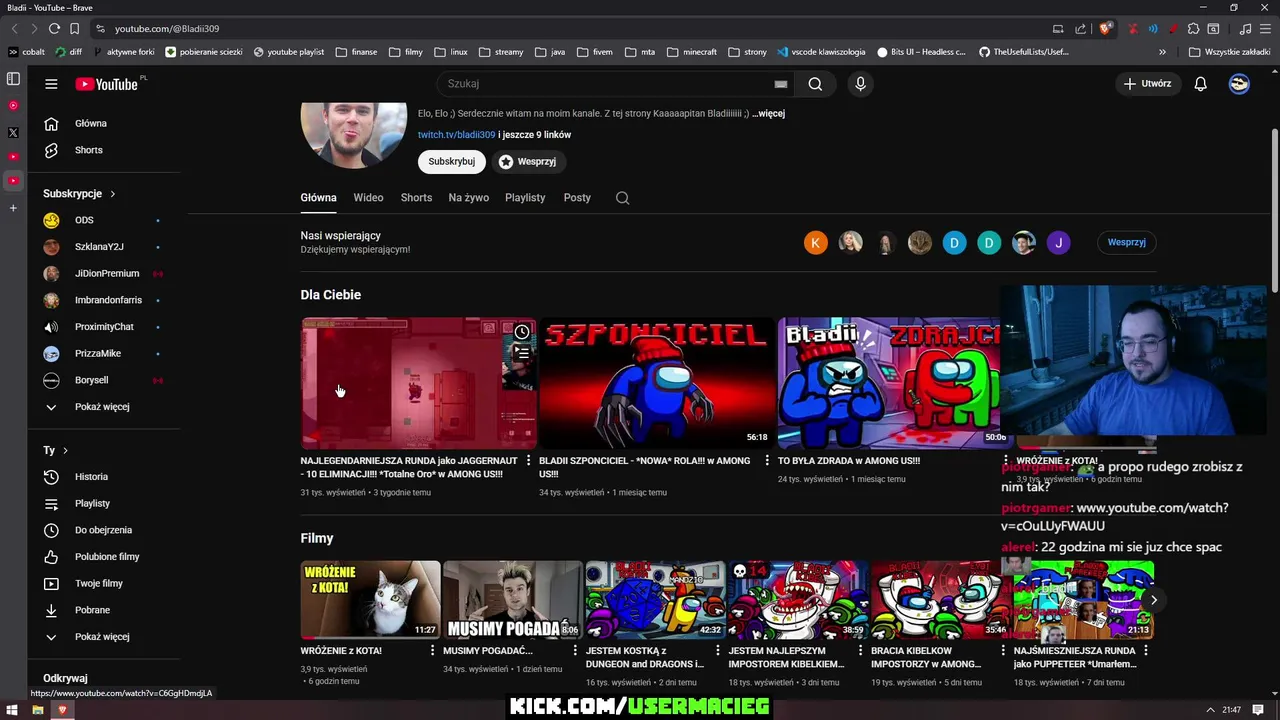
Task: Select the channel Główna tab
Action: tap(318, 198)
